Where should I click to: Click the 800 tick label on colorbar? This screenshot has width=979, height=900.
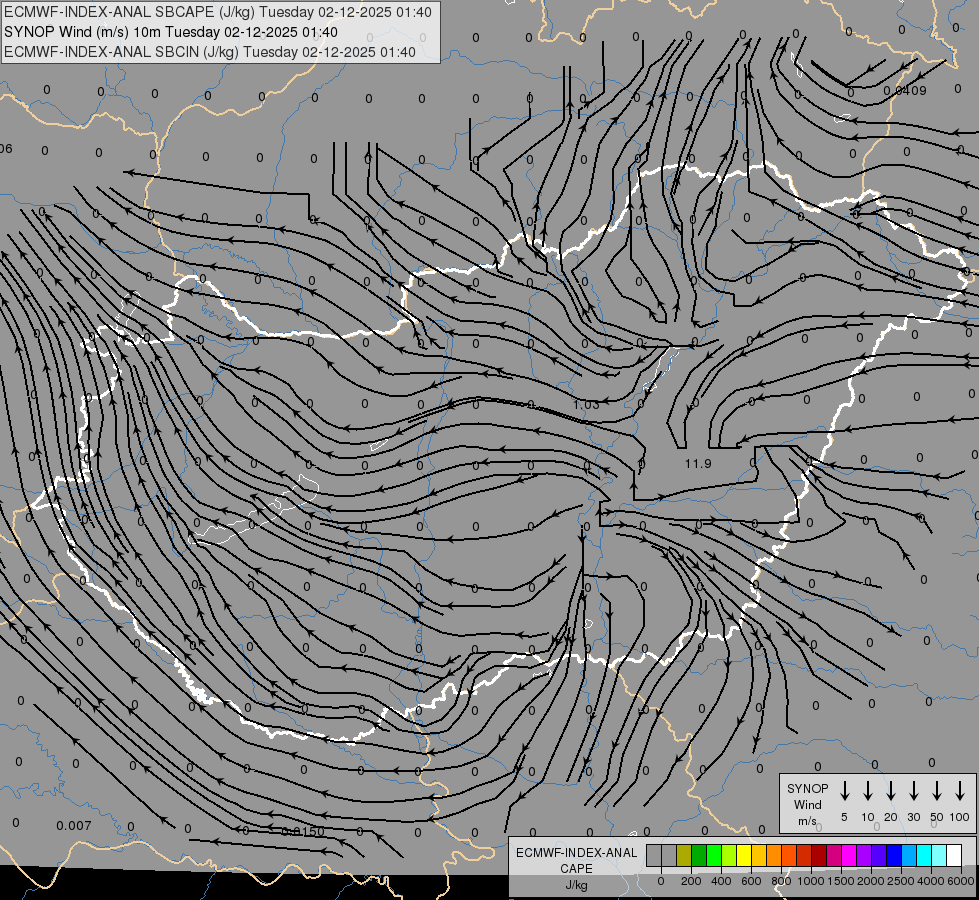pyautogui.click(x=781, y=881)
